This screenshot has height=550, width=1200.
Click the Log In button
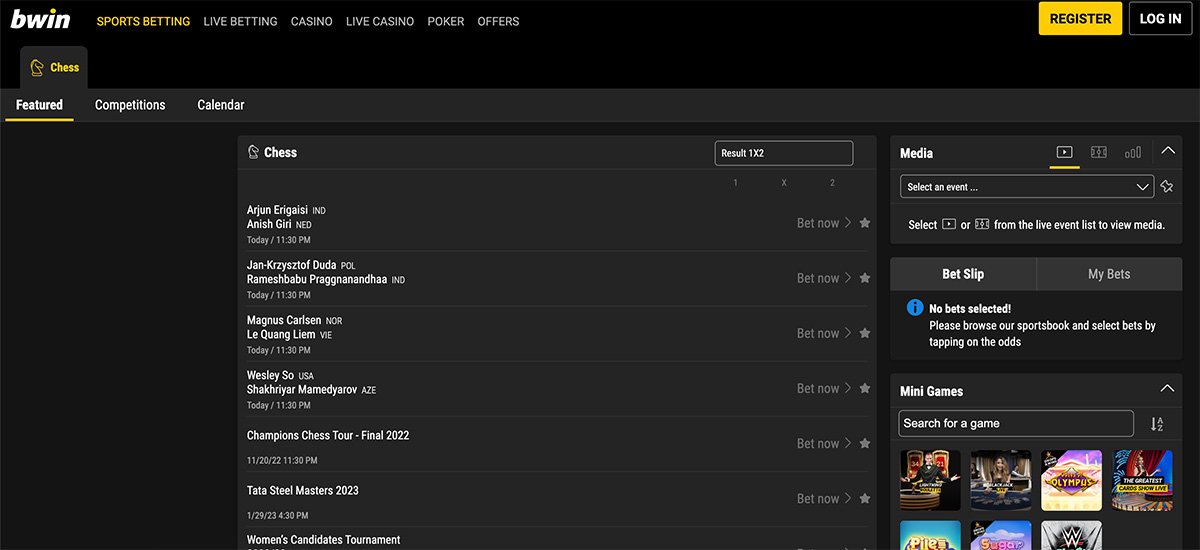pyautogui.click(x=1160, y=18)
